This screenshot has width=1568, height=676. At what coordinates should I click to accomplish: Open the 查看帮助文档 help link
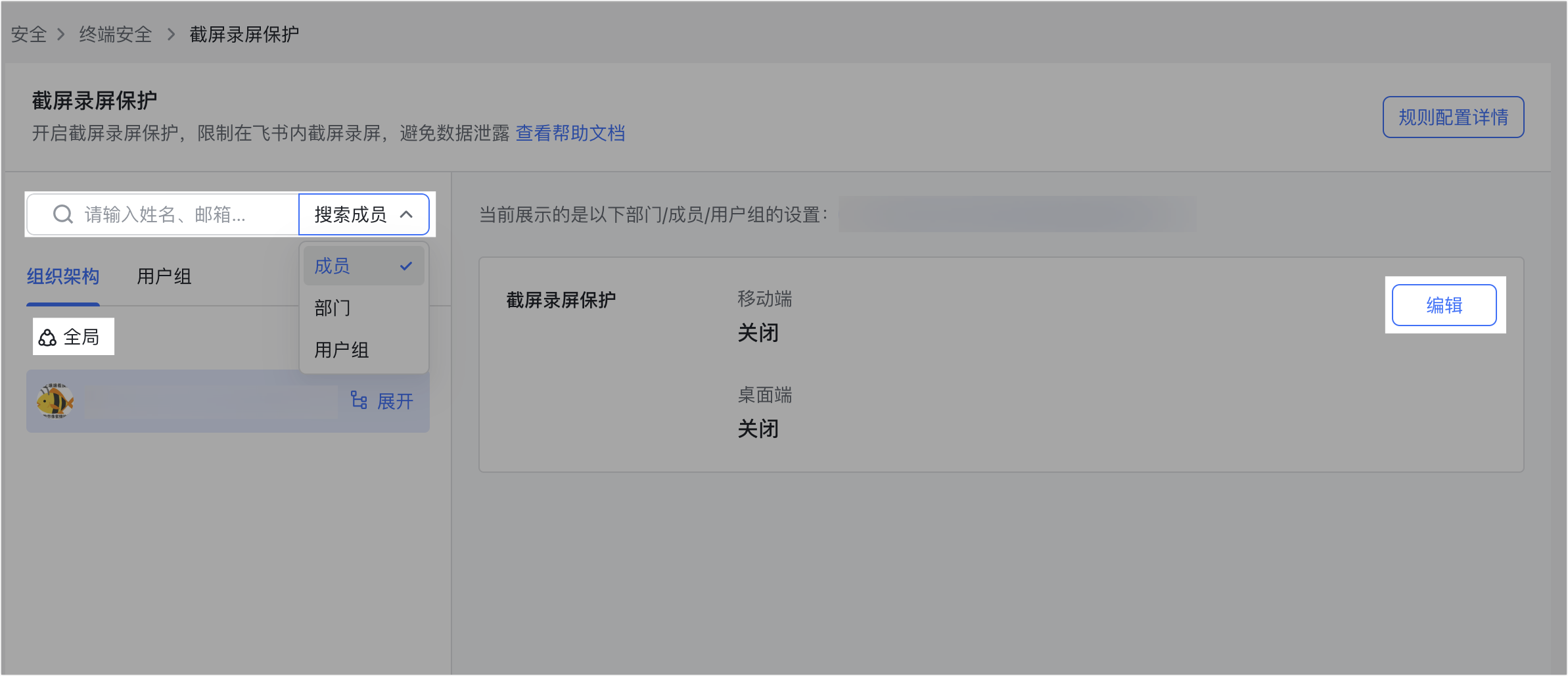pos(570,133)
